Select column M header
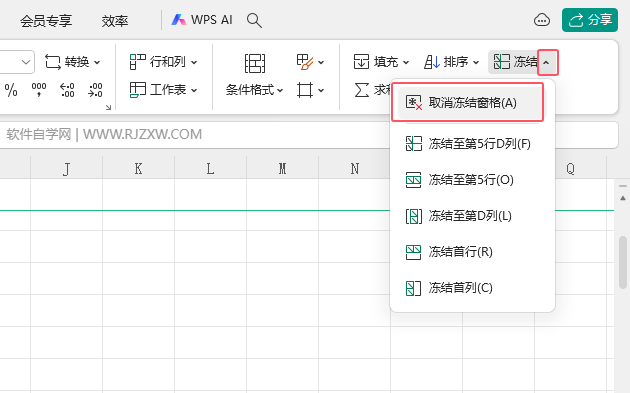630x393 pixels. point(282,168)
